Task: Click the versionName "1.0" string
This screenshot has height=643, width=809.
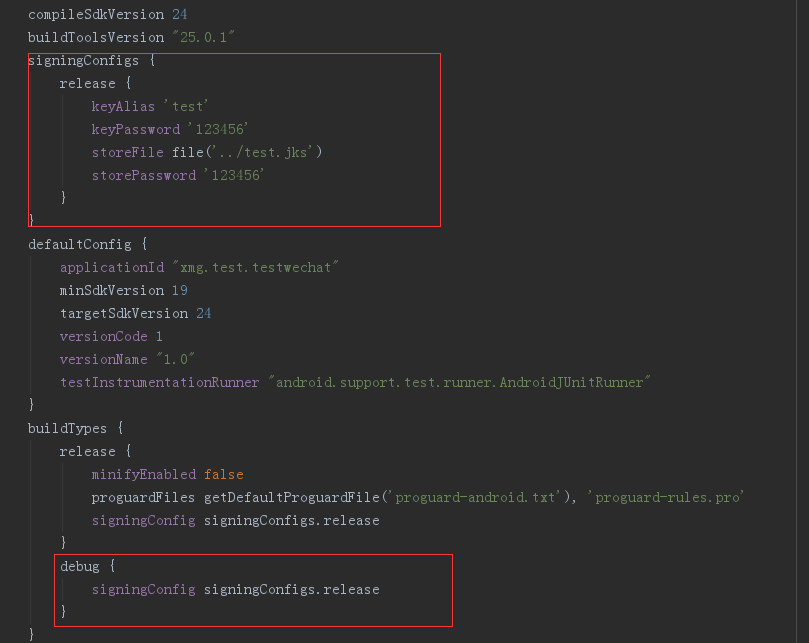Action: coord(175,359)
